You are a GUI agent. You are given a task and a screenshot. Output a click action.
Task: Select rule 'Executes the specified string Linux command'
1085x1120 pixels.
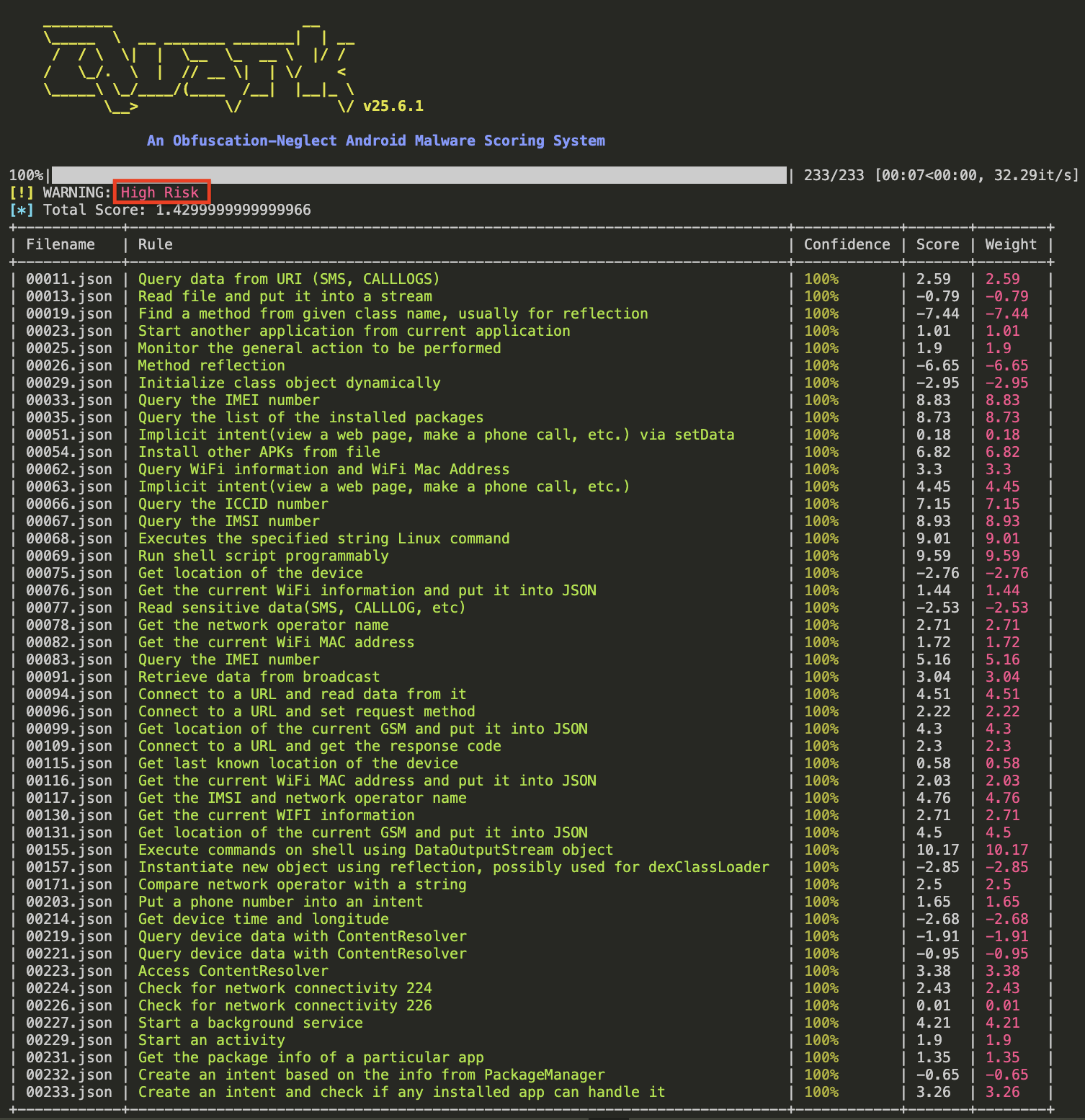(x=324, y=538)
